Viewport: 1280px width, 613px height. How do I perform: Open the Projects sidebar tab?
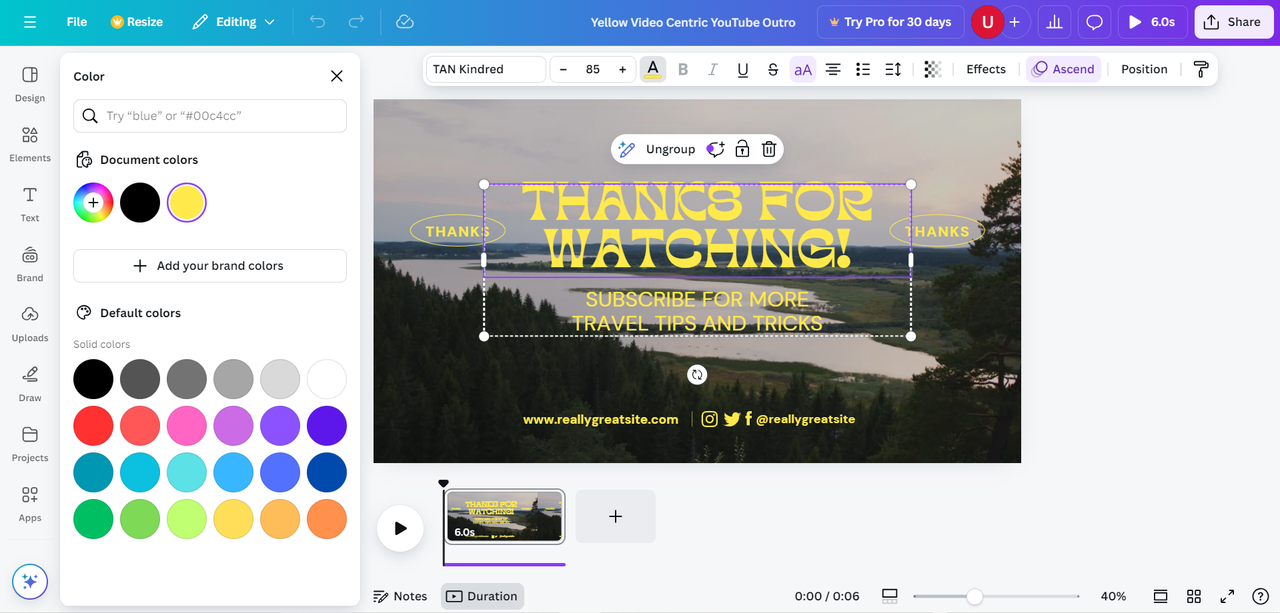(x=30, y=444)
